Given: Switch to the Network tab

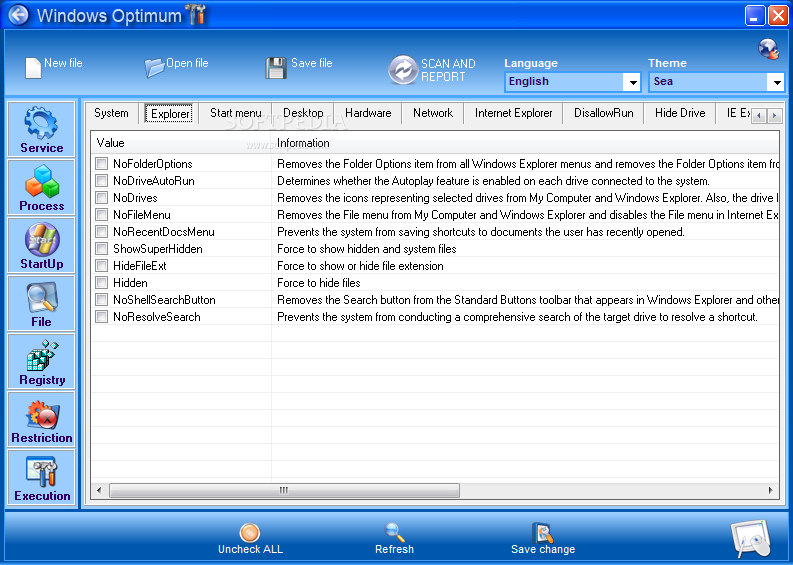Looking at the screenshot, I should (433, 113).
